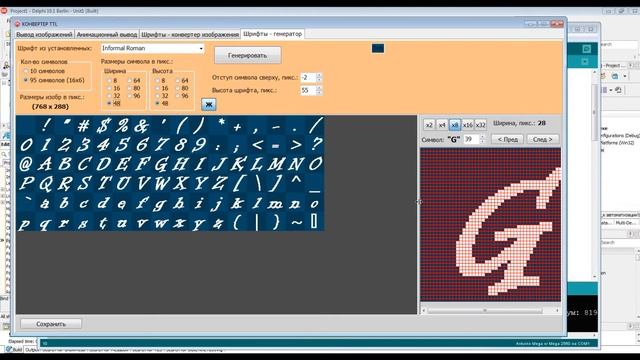Viewport: 640px width, 360px height.
Task: Open the Build tab in Delphi bottom panel
Action: coord(15,350)
